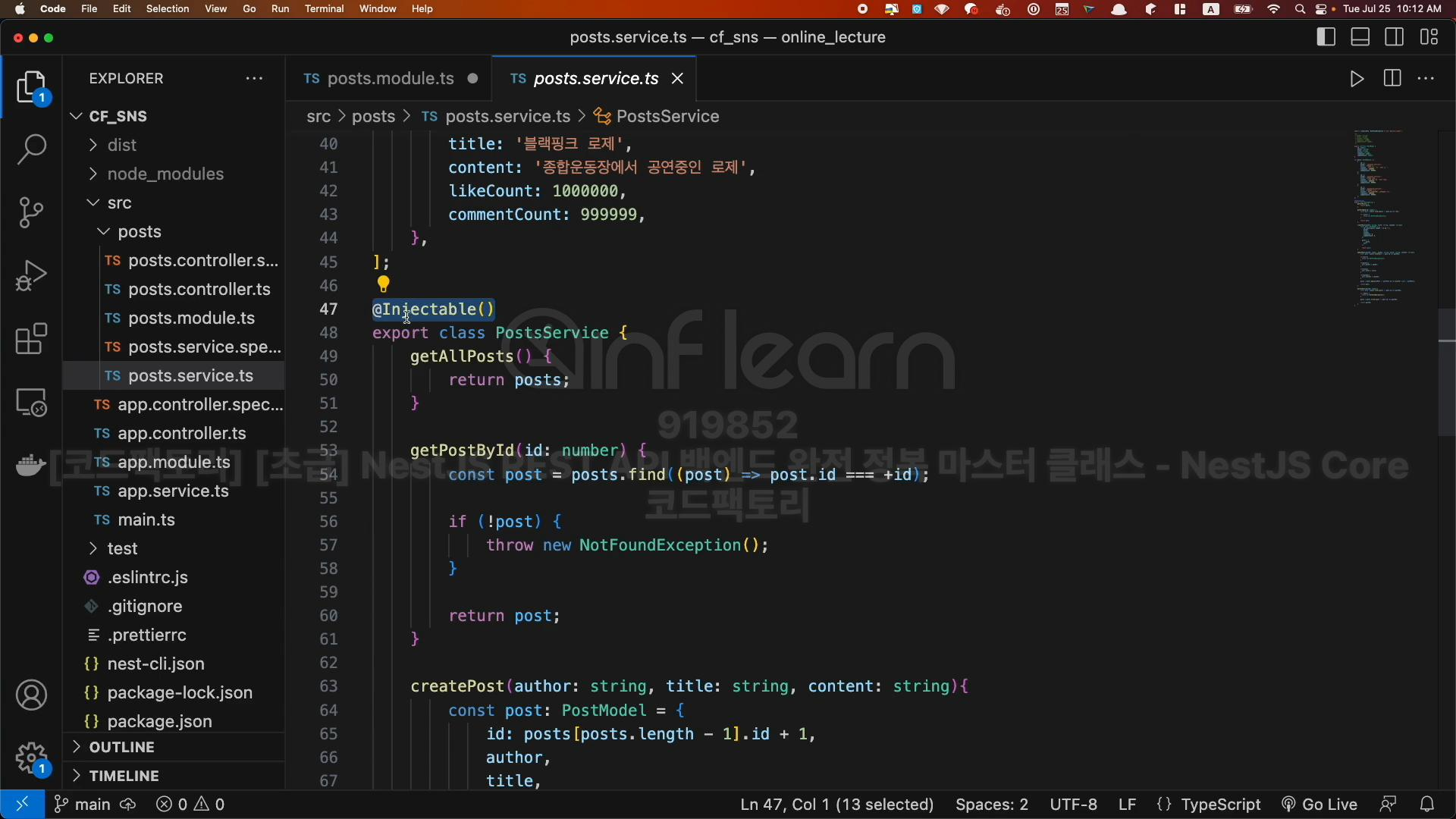Open the Extensions view

pos(31,339)
